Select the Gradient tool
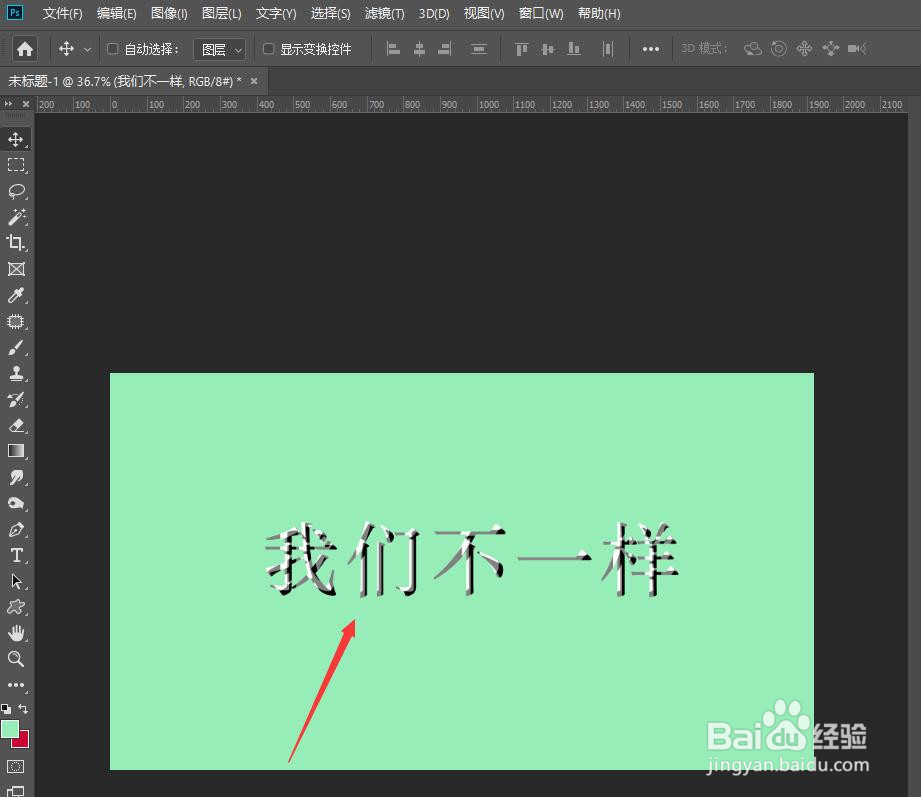The height and width of the screenshot is (797, 921). 16,451
